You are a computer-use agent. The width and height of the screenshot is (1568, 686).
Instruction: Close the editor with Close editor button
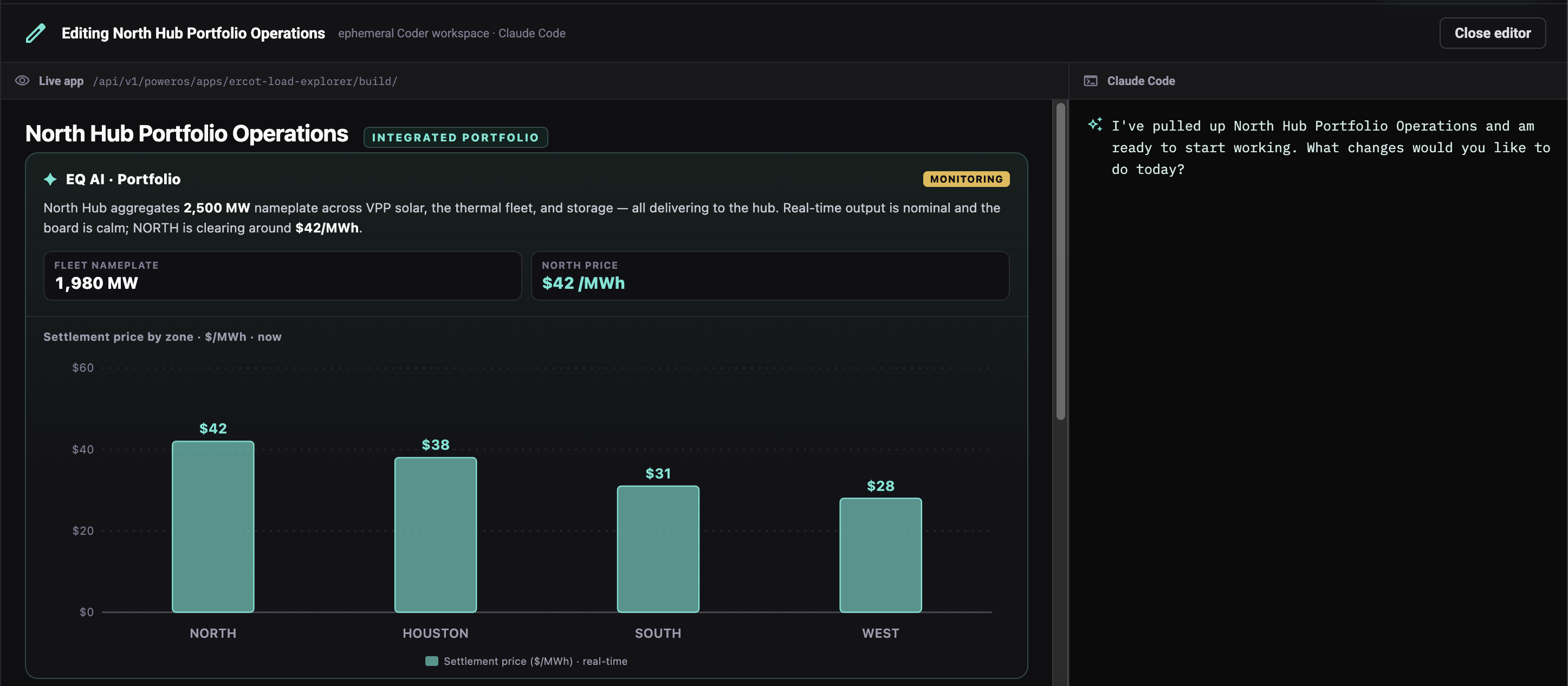pyautogui.click(x=1492, y=33)
